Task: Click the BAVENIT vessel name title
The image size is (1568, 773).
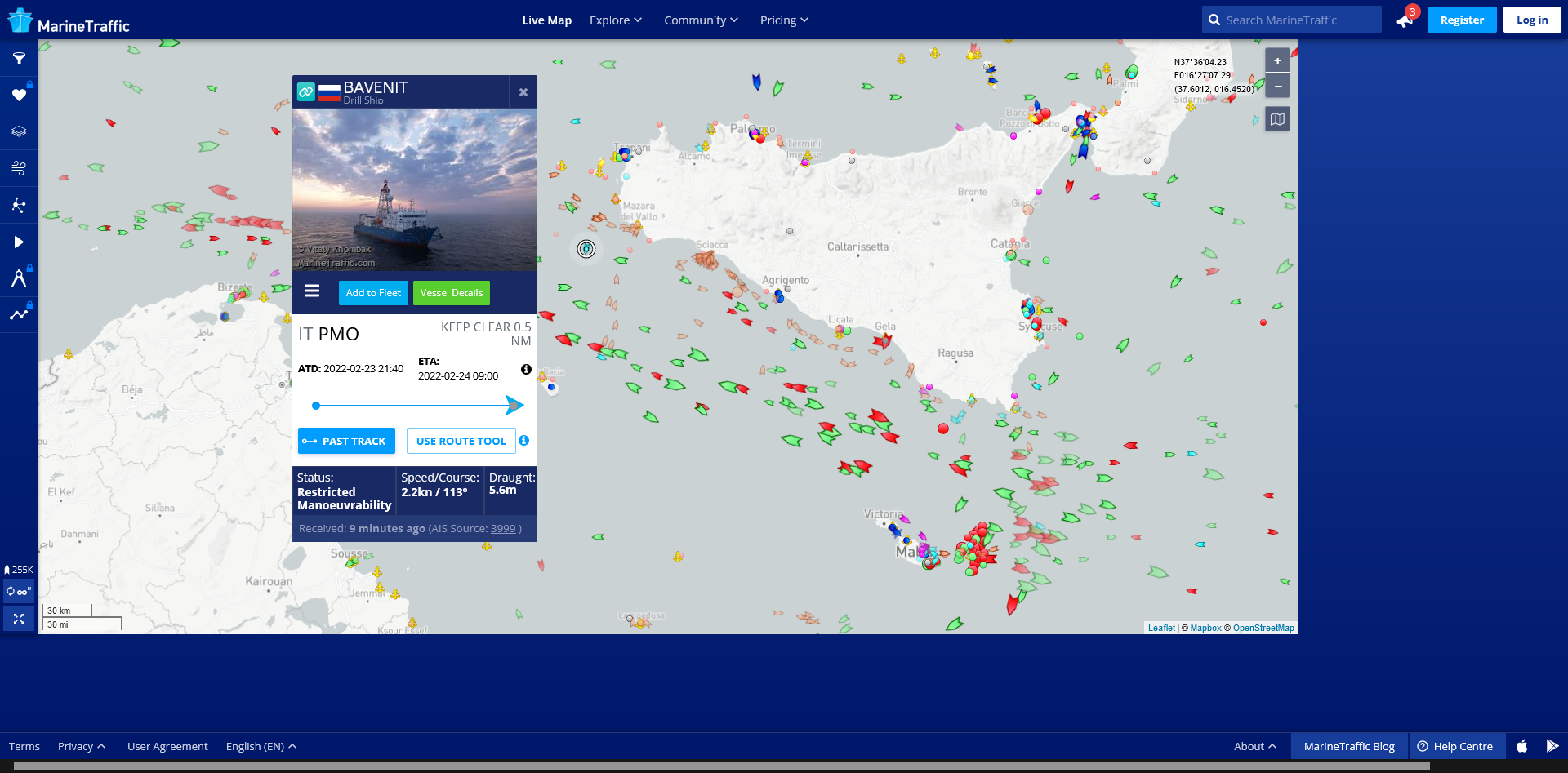Action: (x=376, y=87)
